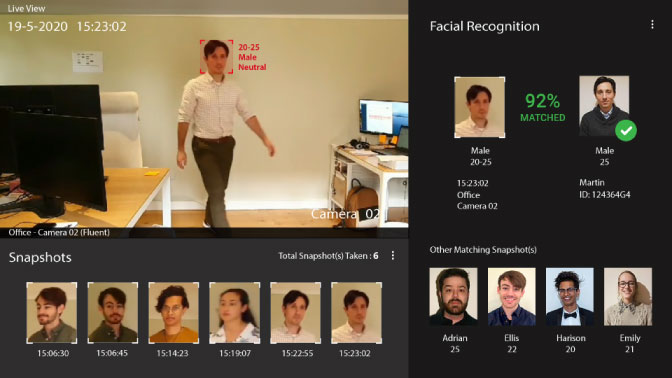Click the red face detection box in live view
The image size is (672, 378).
click(216, 57)
